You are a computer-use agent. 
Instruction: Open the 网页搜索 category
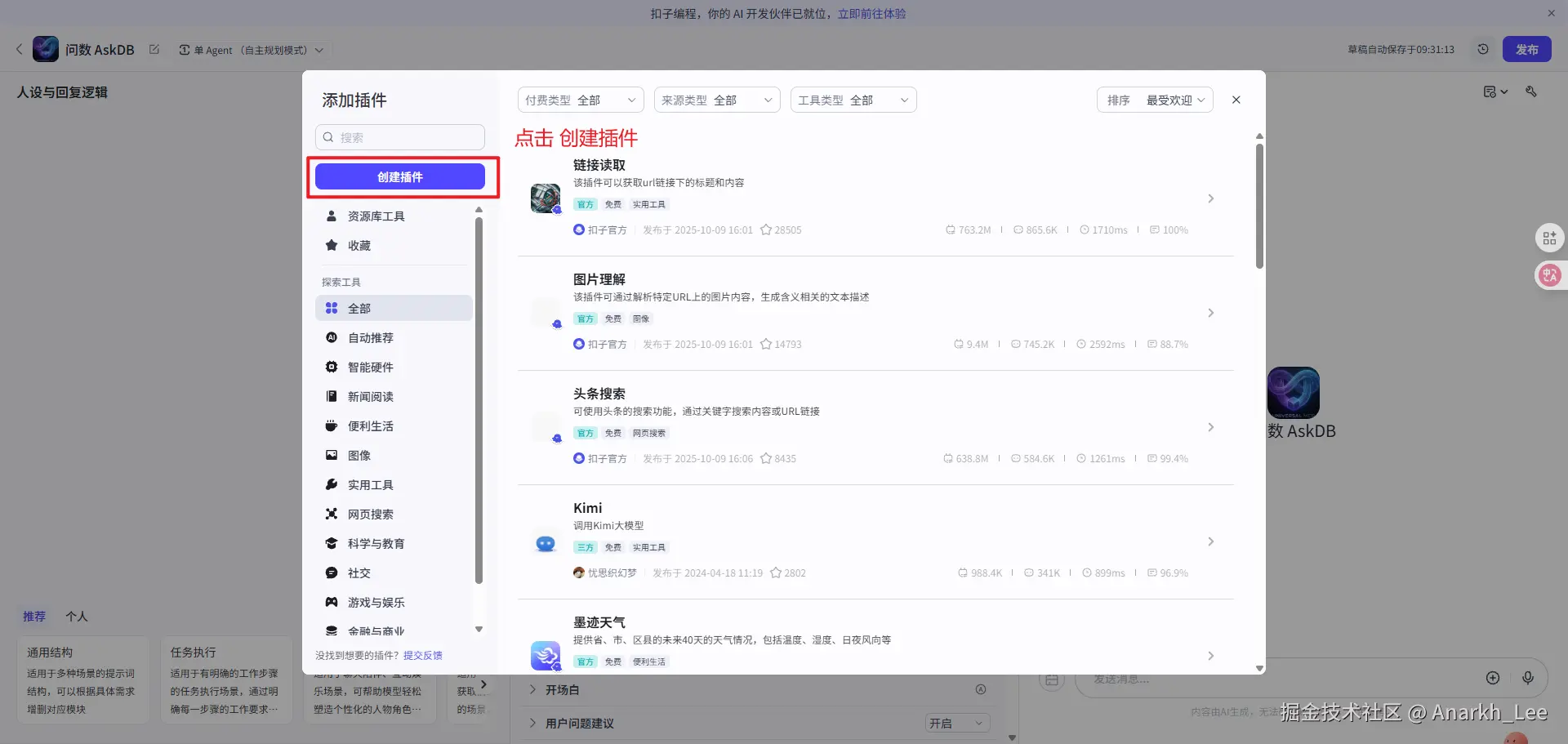pyautogui.click(x=394, y=514)
